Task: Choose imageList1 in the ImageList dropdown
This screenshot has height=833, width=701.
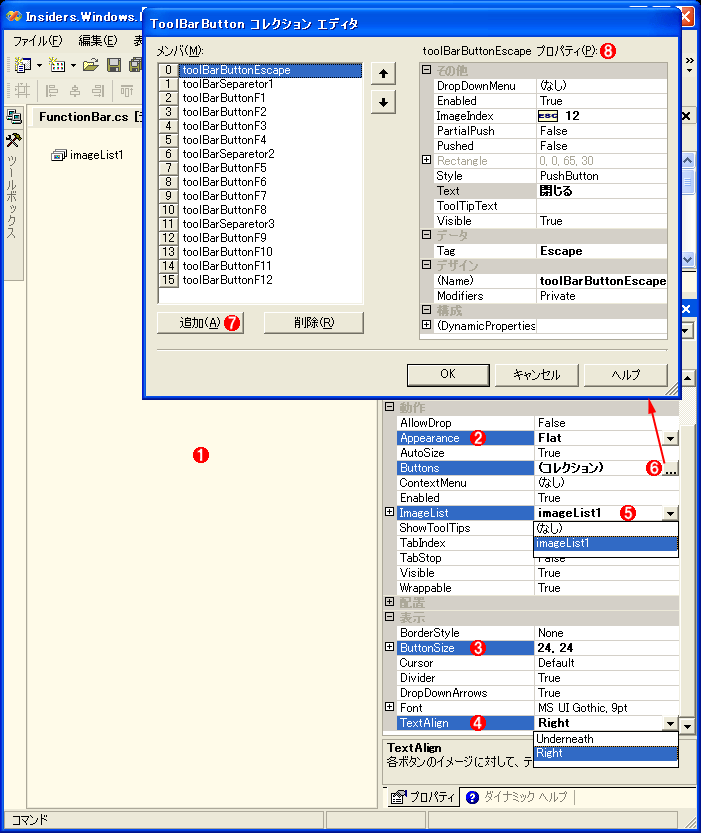Action: tap(605, 543)
